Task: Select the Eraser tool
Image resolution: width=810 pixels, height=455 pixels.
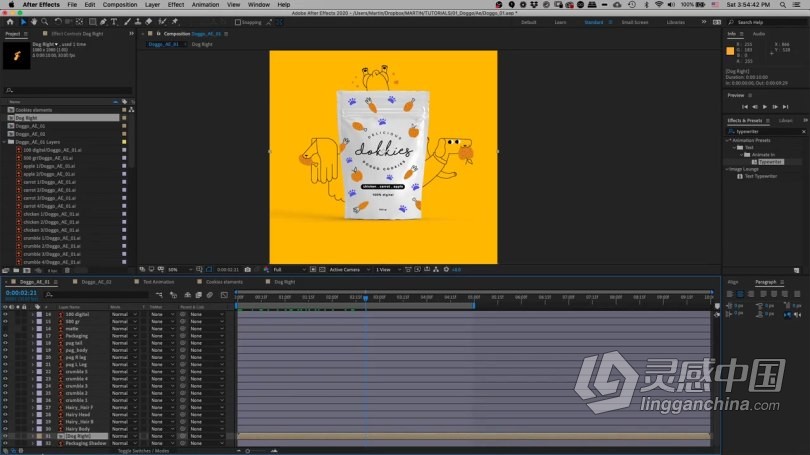Action: pyautogui.click(x=149, y=22)
